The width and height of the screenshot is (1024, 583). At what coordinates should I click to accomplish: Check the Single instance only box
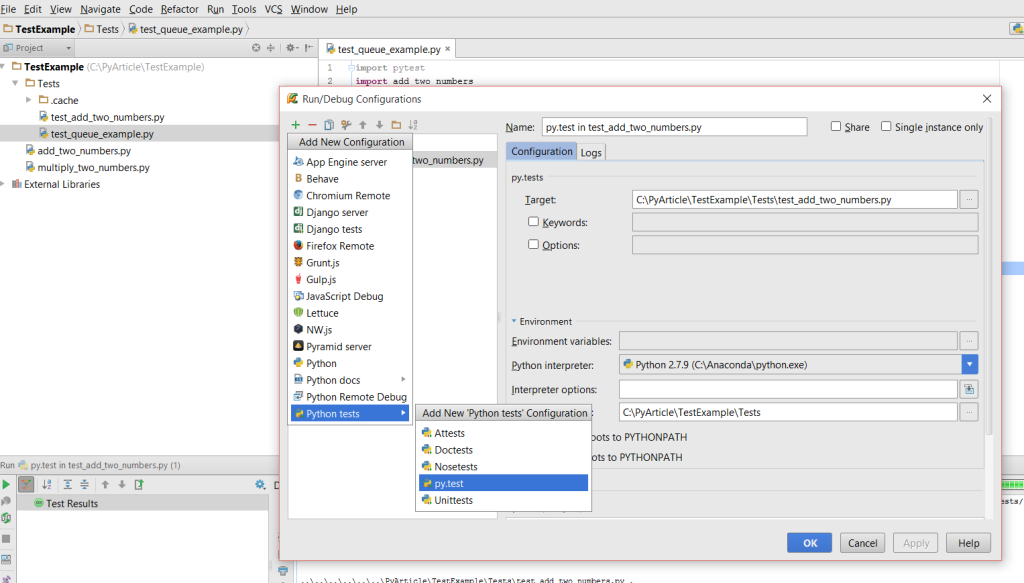click(x=886, y=127)
